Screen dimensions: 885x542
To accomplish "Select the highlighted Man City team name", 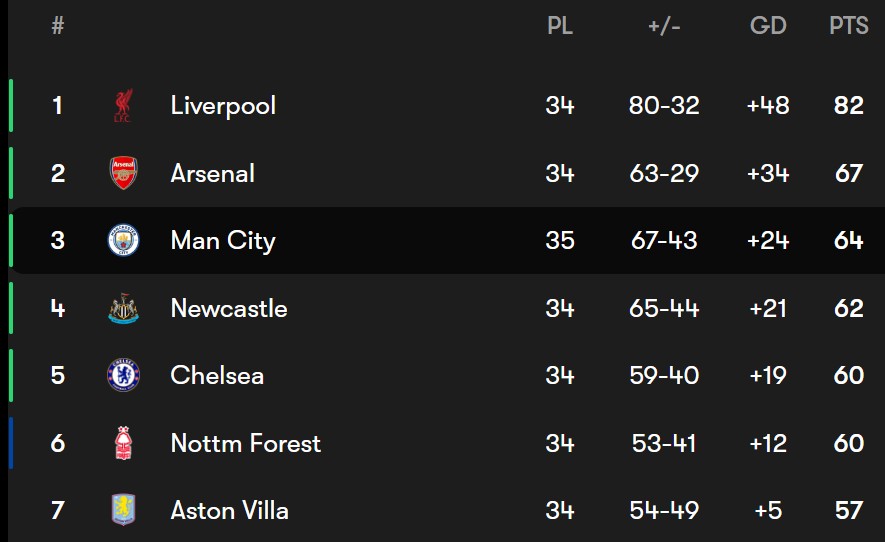I will coord(223,241).
